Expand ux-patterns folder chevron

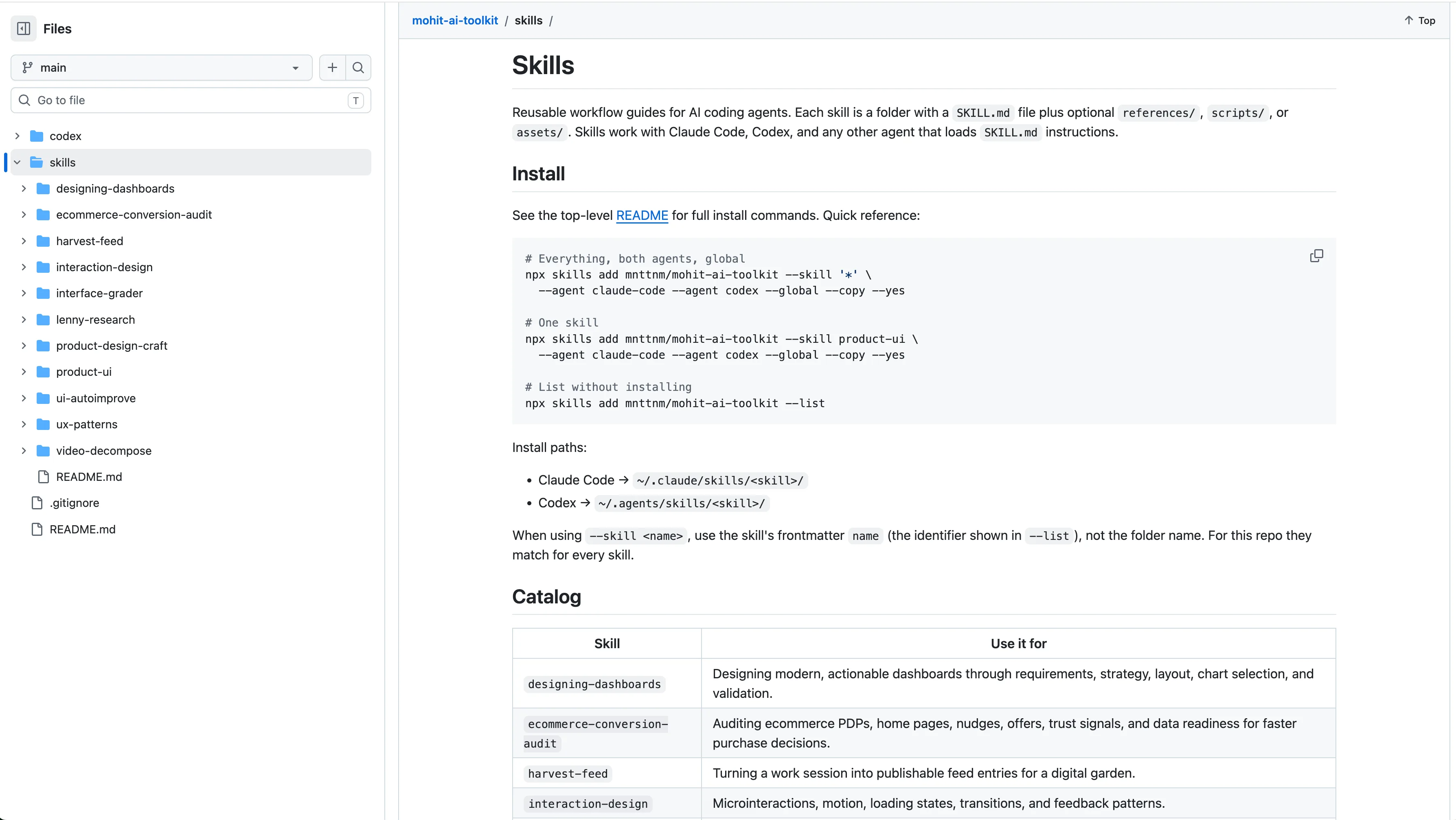tap(24, 424)
